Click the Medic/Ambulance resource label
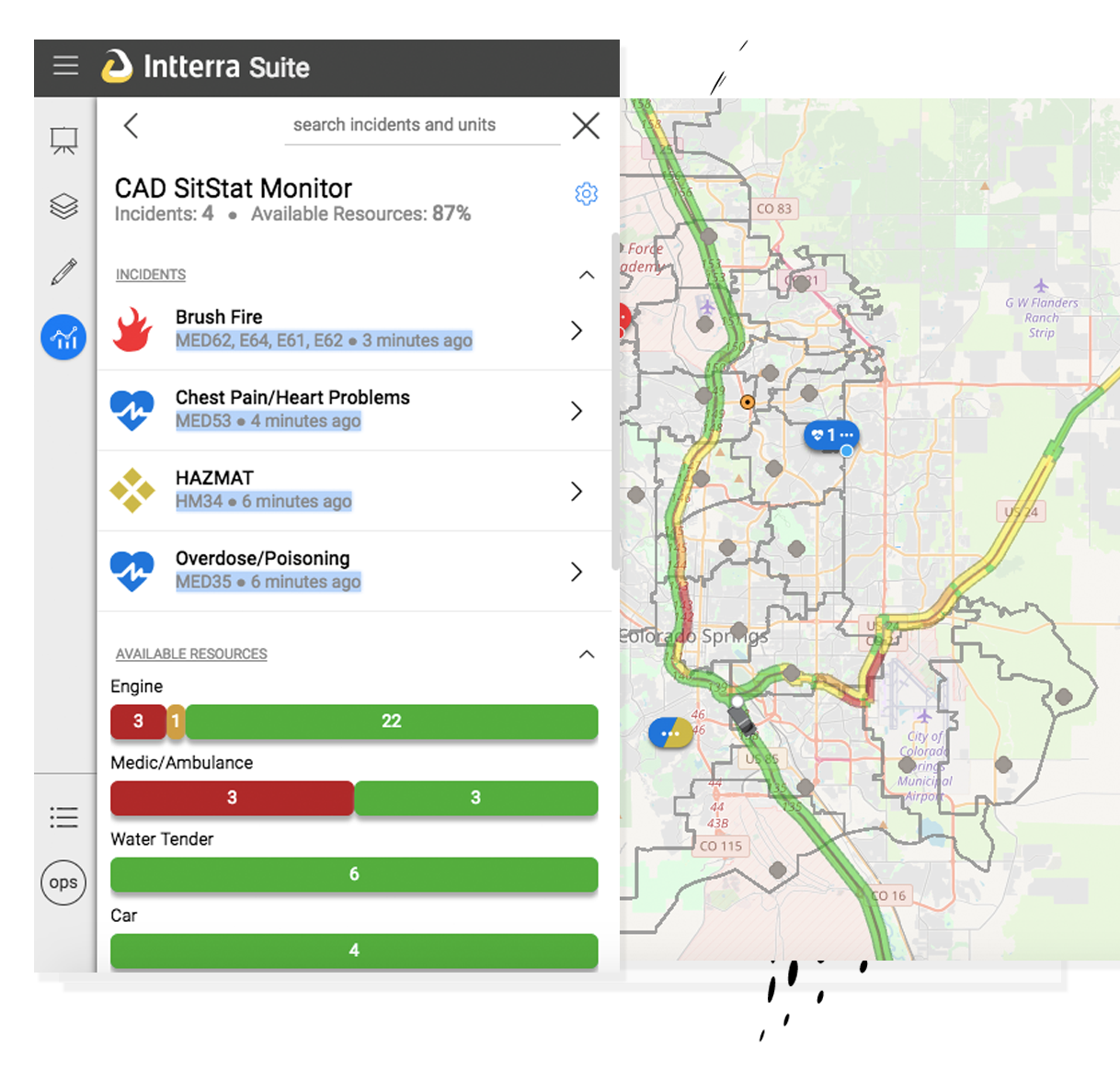 [x=182, y=763]
